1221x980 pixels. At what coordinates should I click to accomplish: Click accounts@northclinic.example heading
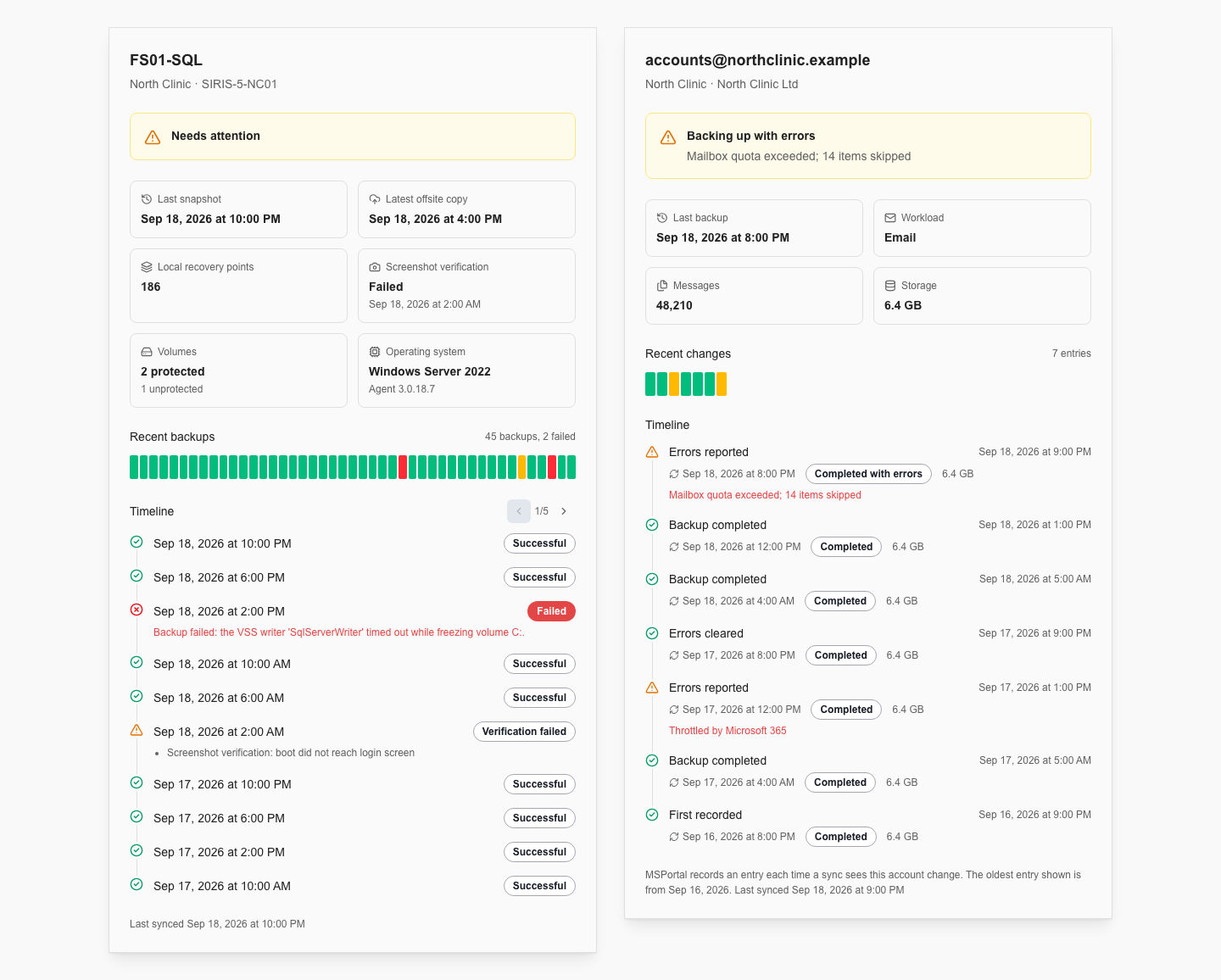(758, 60)
